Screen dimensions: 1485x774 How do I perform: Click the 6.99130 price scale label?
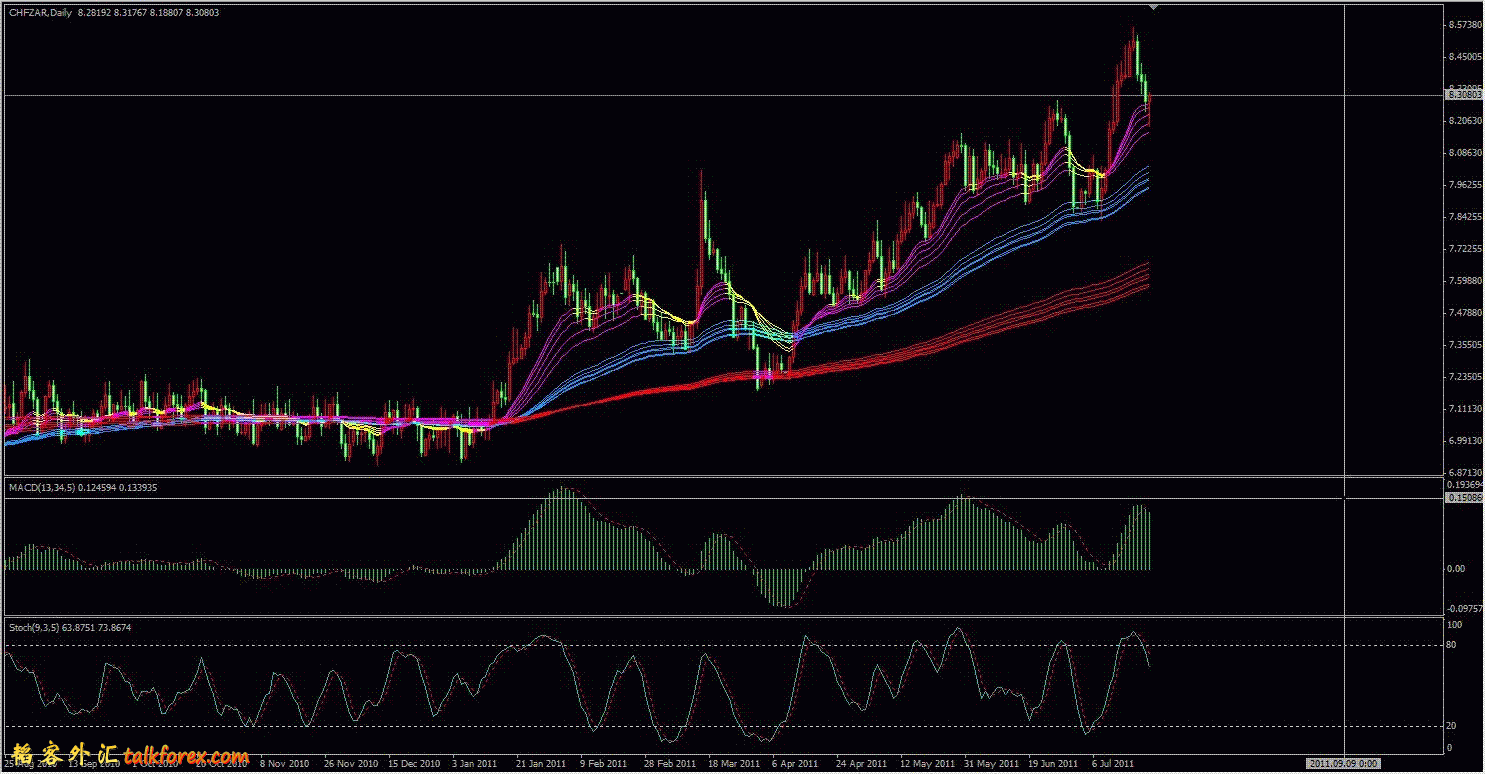1464,441
